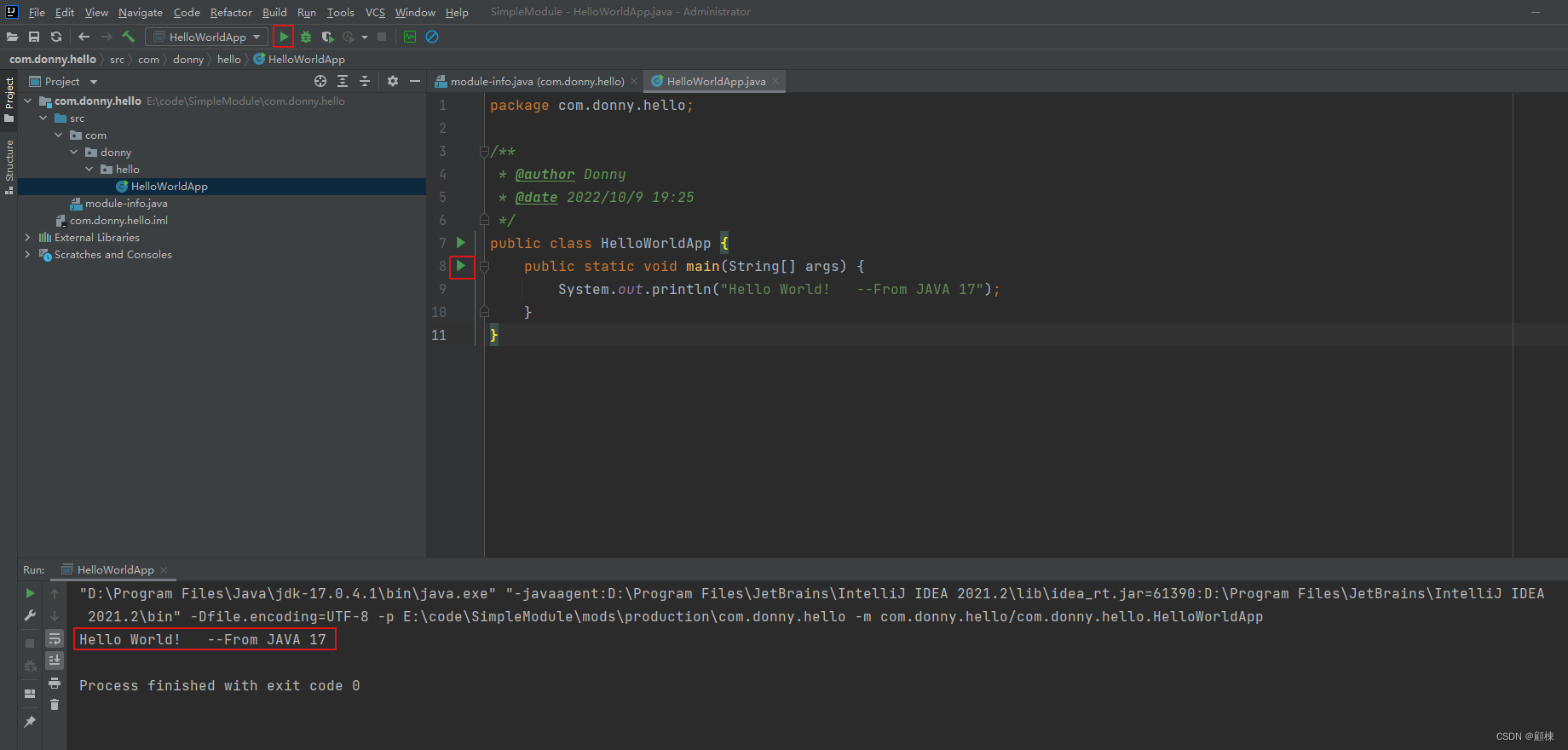Click the Restore Layout icon in Run panel
This screenshot has width=1568, height=750.
[x=30, y=694]
